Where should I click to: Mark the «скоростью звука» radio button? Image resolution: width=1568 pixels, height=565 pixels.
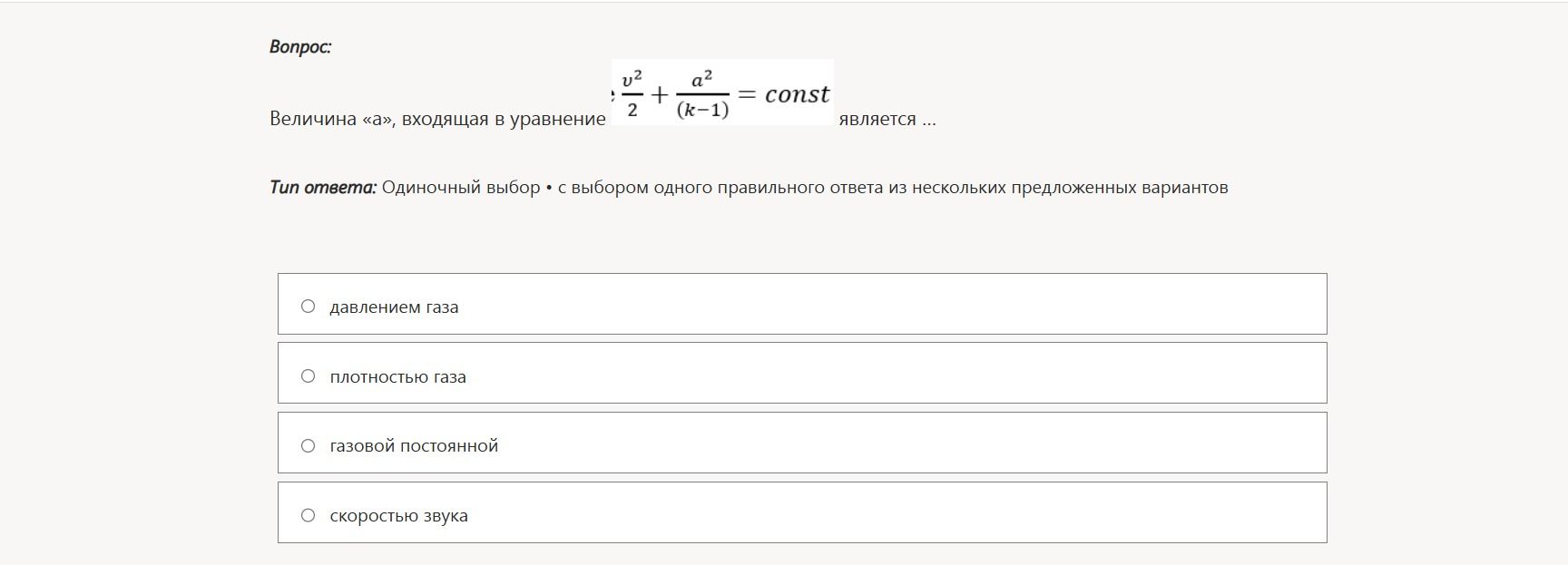pyautogui.click(x=308, y=515)
